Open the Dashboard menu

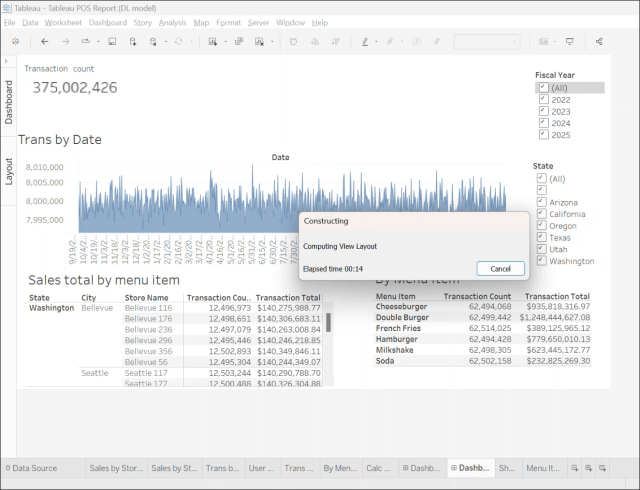(x=108, y=22)
